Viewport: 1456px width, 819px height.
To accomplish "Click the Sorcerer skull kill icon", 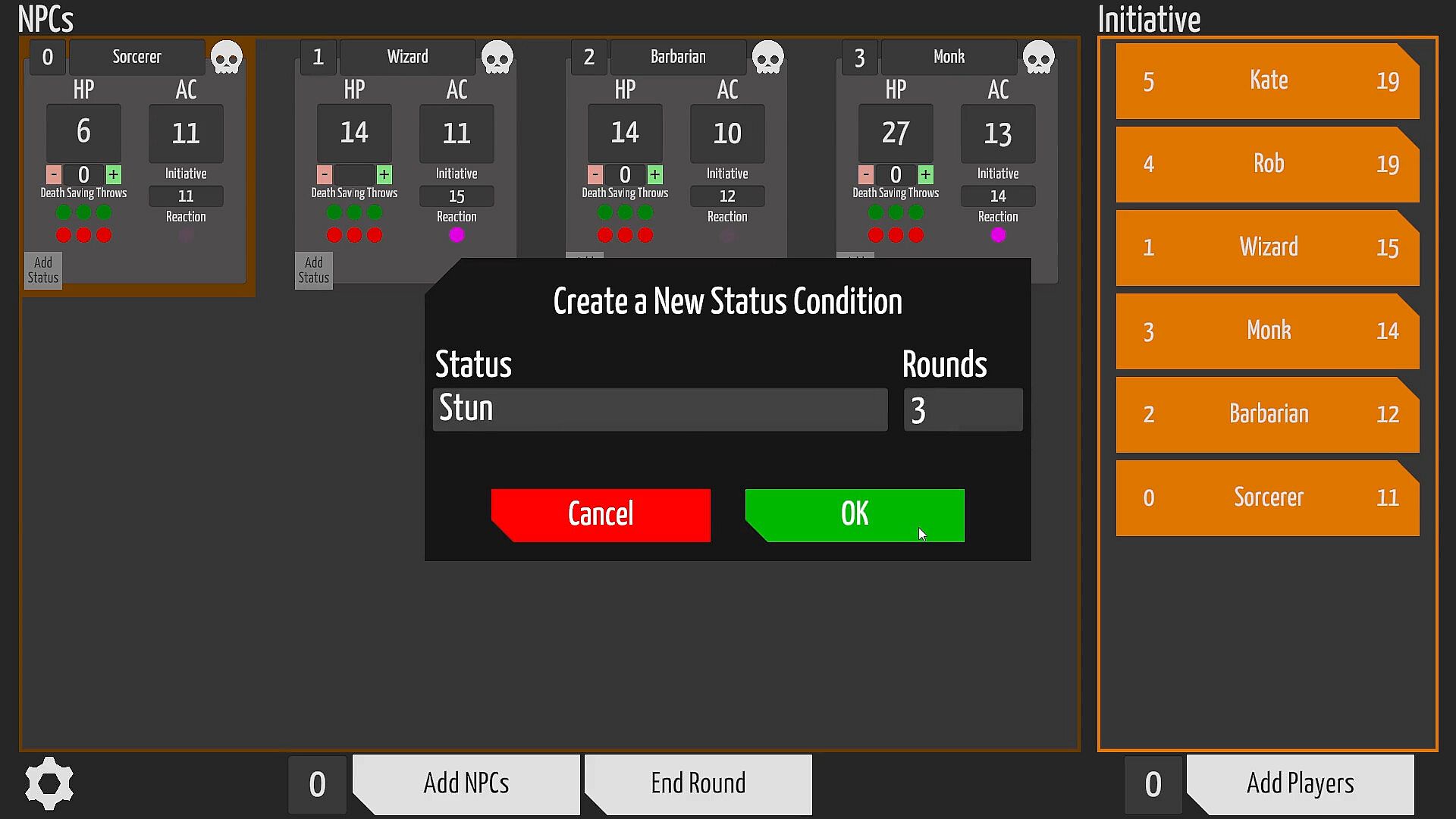I will tap(226, 57).
